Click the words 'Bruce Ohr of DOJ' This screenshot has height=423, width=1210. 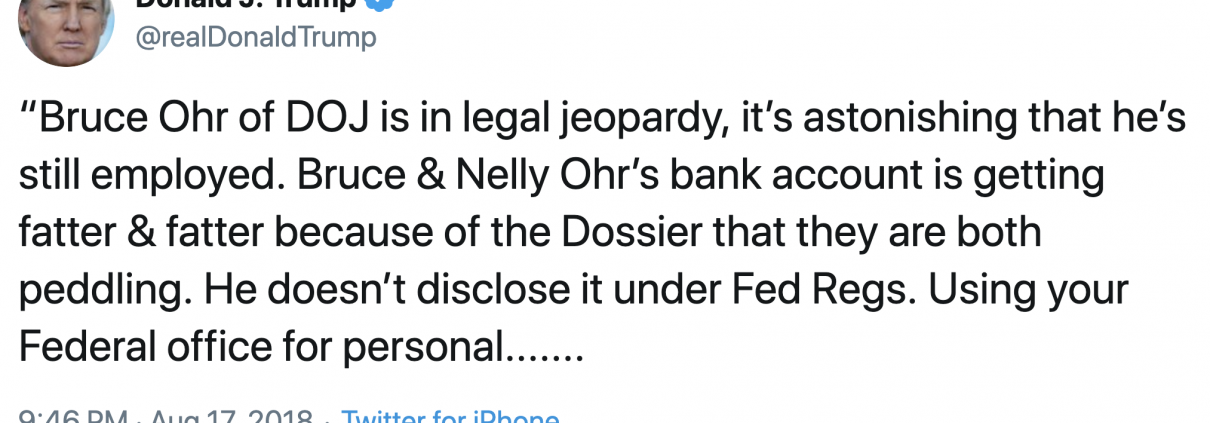190,119
